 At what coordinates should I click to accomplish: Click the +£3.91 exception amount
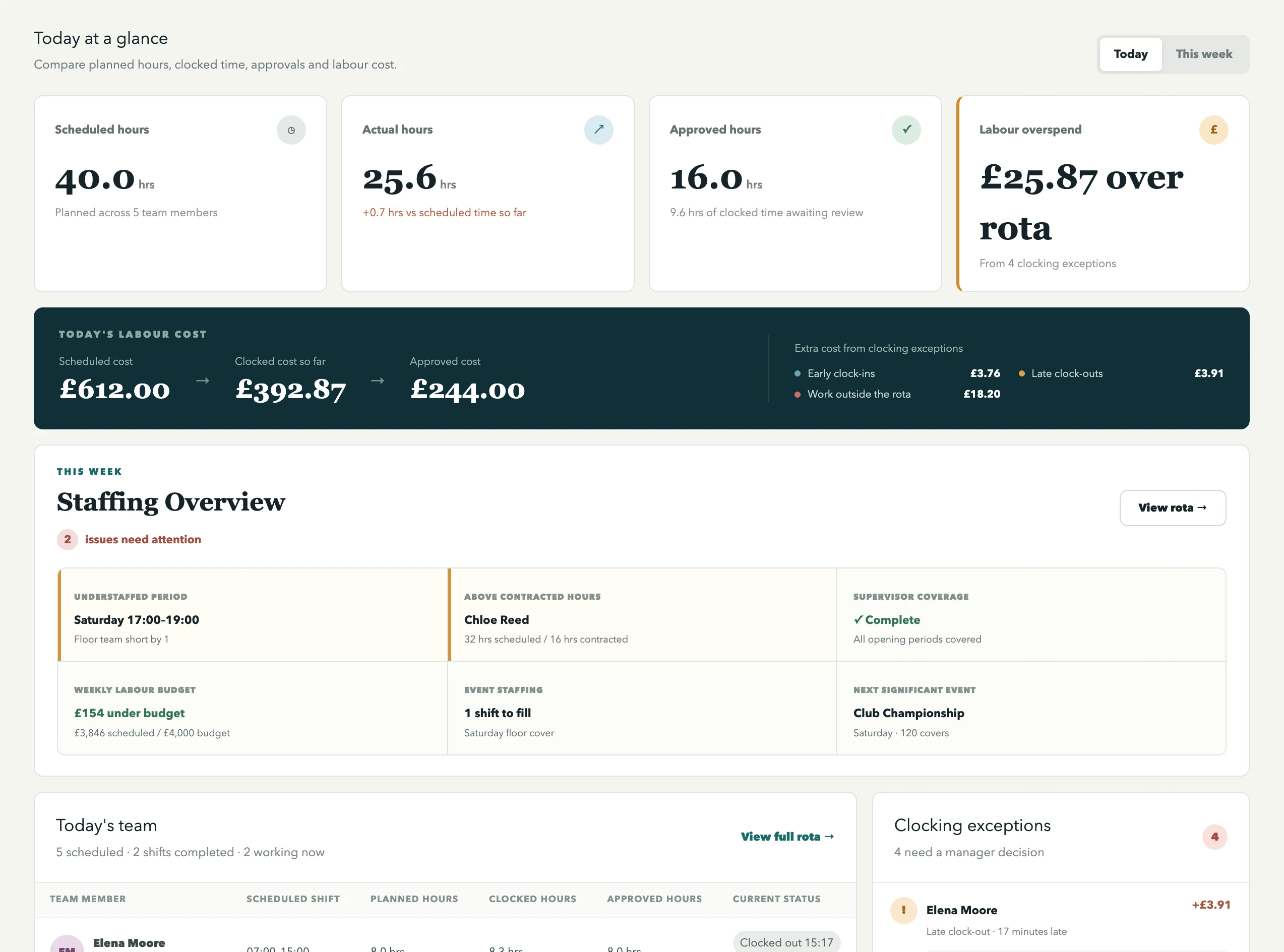coord(1211,905)
